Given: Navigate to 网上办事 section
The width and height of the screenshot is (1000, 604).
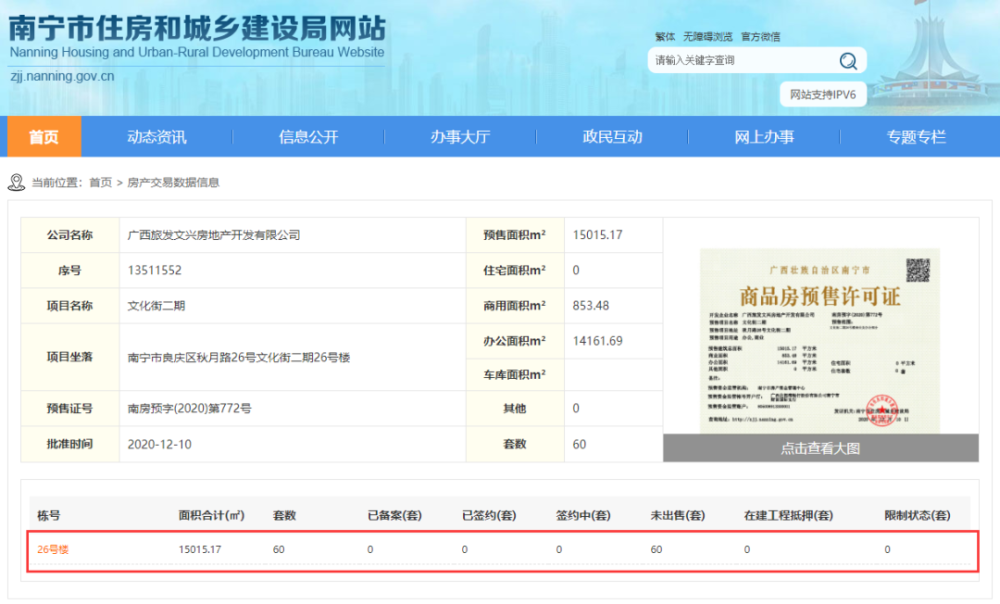Looking at the screenshot, I should 764,137.
